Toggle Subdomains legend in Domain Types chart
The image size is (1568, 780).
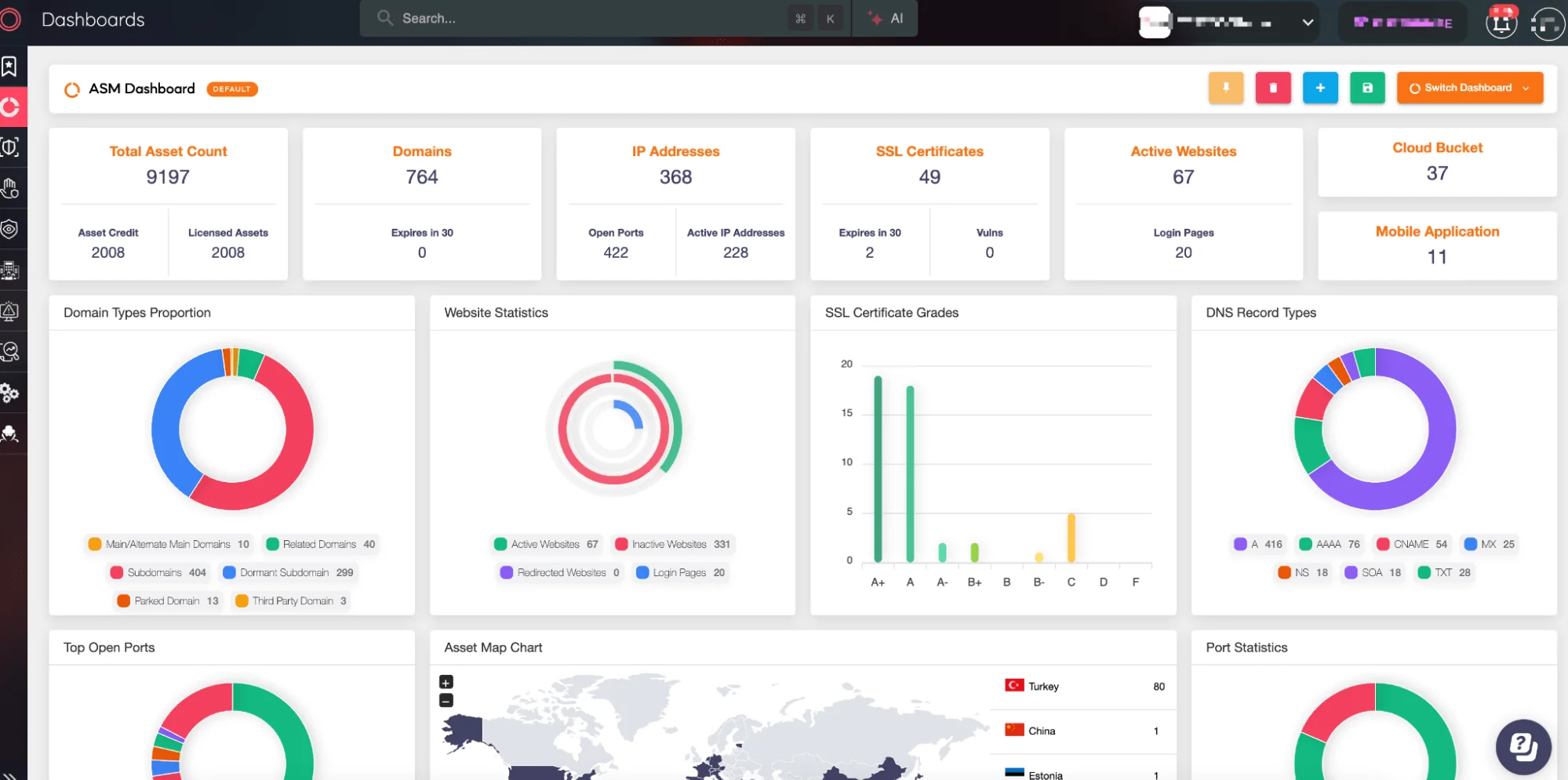click(x=158, y=572)
